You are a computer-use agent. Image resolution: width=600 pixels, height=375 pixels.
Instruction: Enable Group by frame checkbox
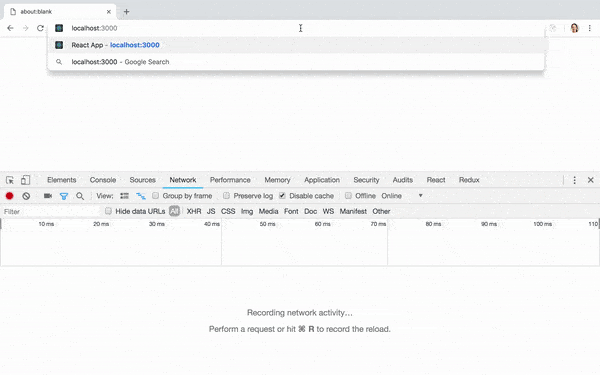pos(155,196)
